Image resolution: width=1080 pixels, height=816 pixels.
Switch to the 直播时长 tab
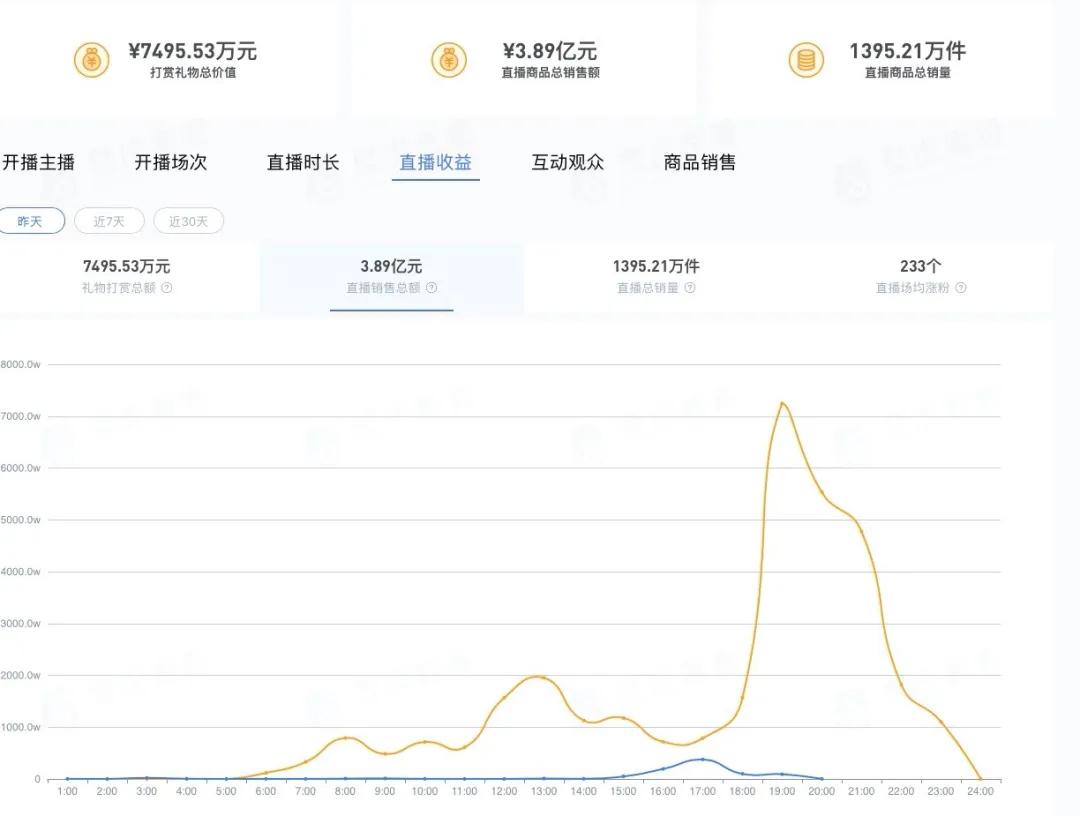303,162
